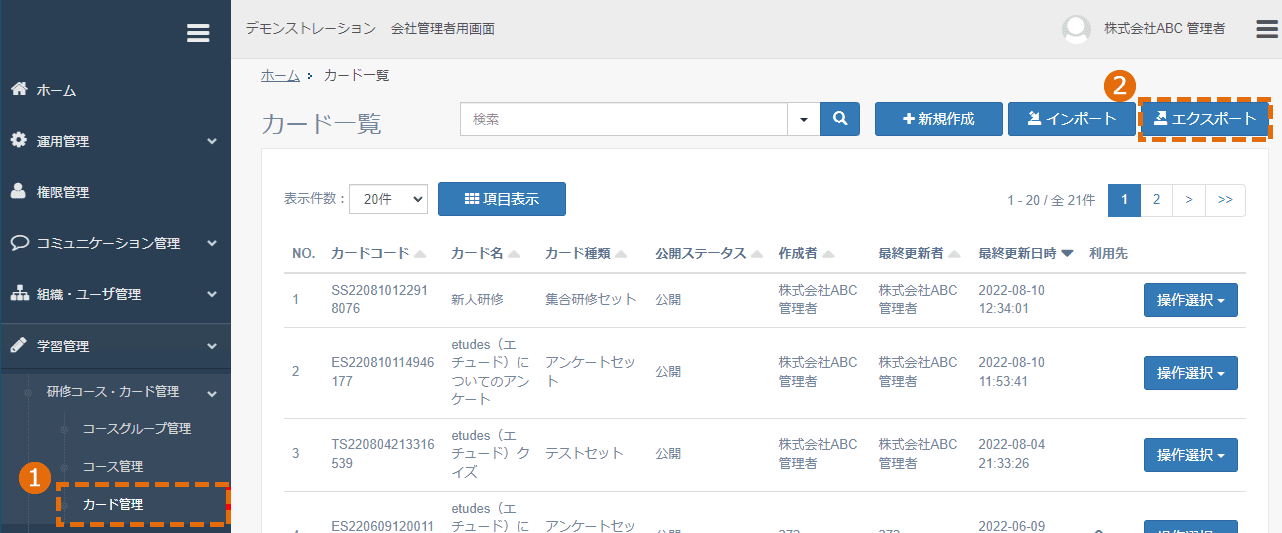This screenshot has width=1282, height=533.
Task: Click the 集合研修セット card type cell
Action: (x=590, y=300)
